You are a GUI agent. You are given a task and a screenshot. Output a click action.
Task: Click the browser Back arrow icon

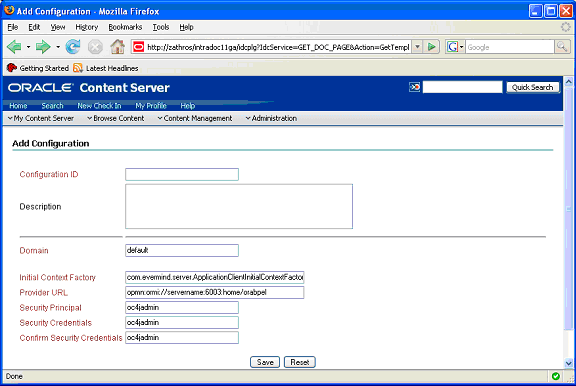(x=14, y=47)
